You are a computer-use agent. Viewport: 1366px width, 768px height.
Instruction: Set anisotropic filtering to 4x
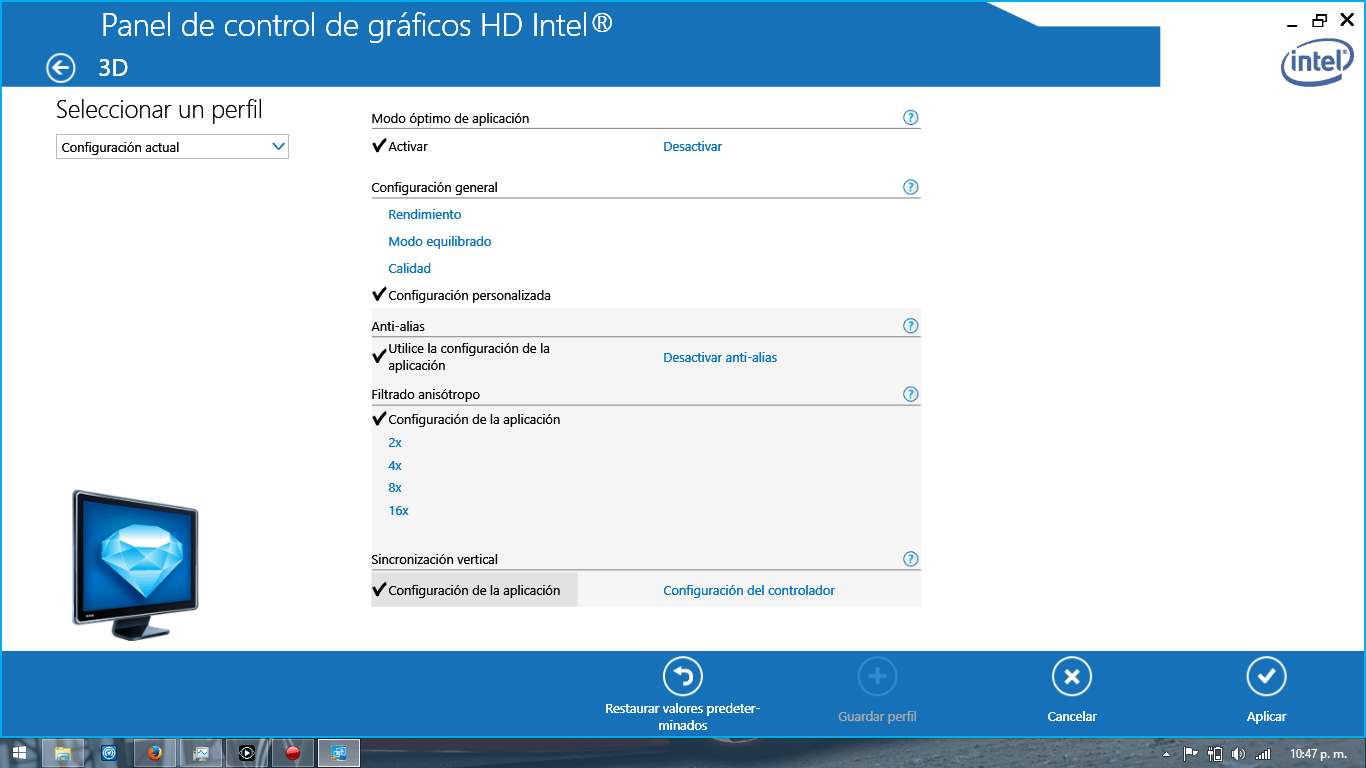pyautogui.click(x=395, y=466)
